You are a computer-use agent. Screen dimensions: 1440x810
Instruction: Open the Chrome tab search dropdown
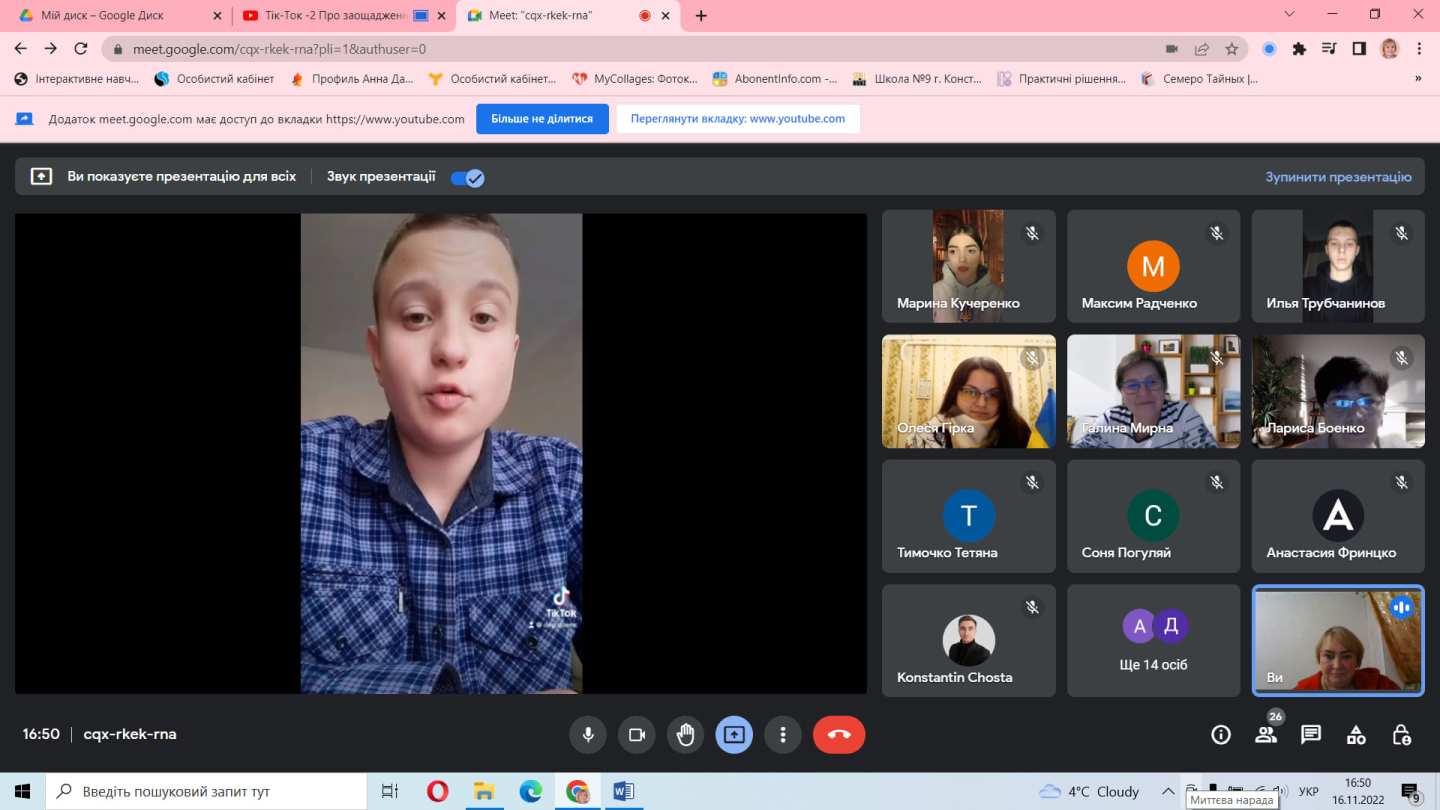(x=1290, y=15)
